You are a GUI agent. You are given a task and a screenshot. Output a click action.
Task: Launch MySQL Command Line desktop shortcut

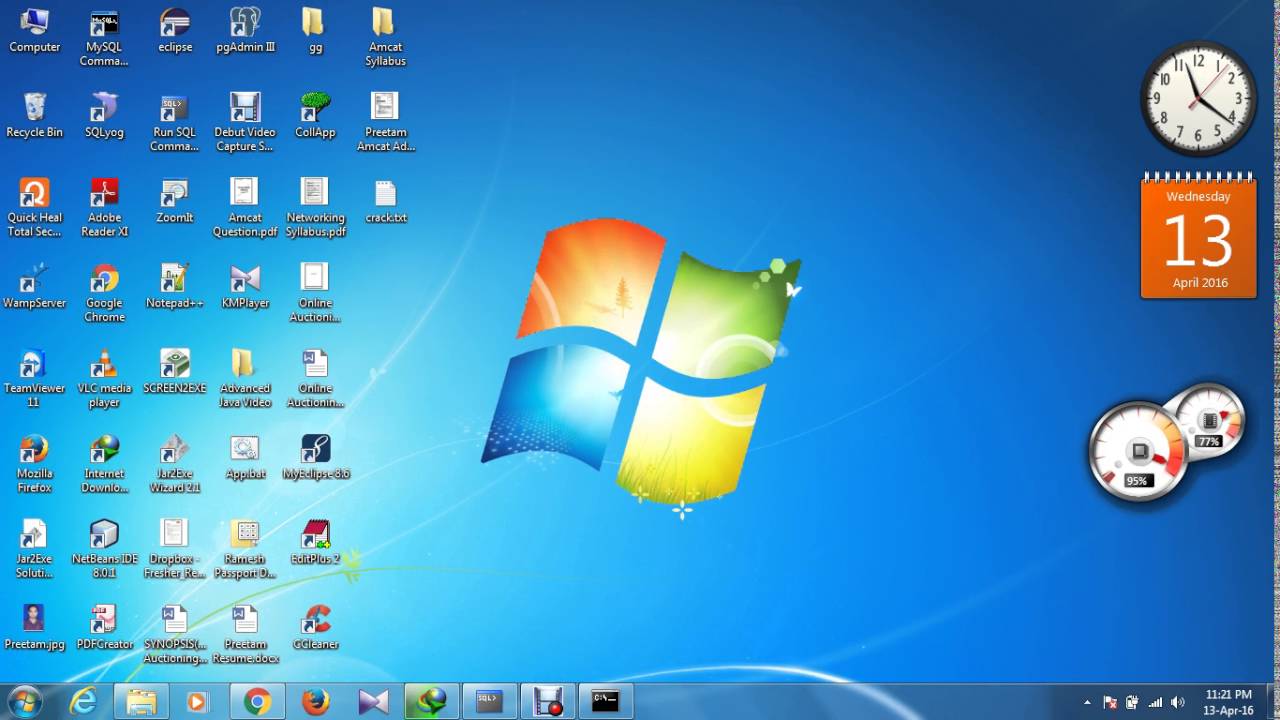(104, 38)
